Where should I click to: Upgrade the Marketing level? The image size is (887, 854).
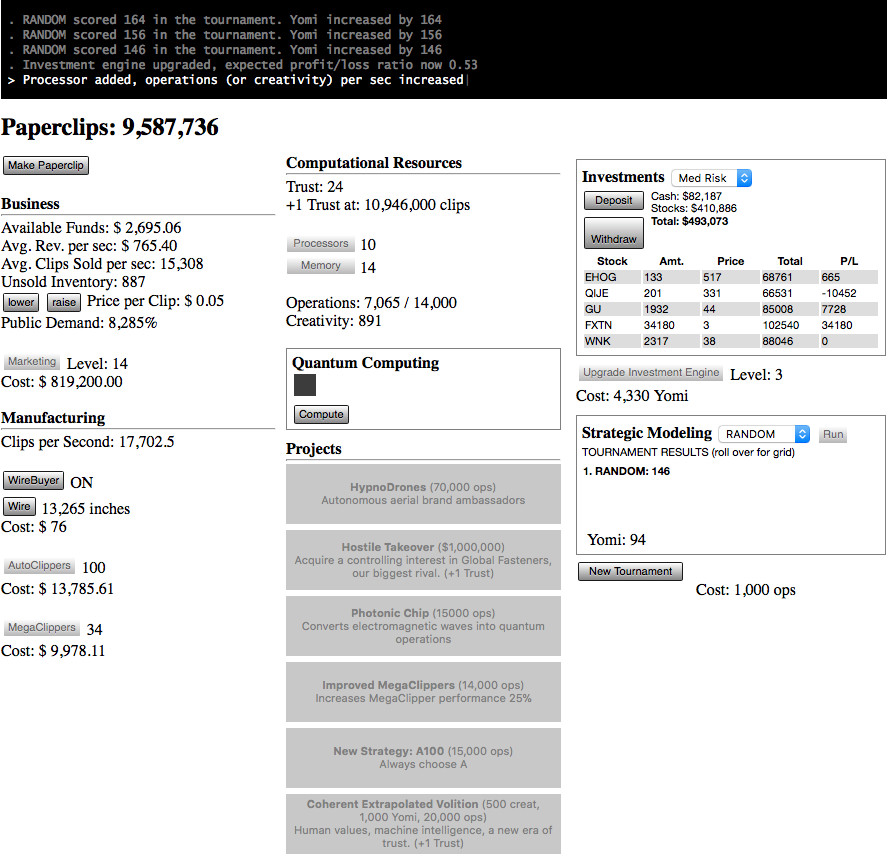tap(32, 362)
